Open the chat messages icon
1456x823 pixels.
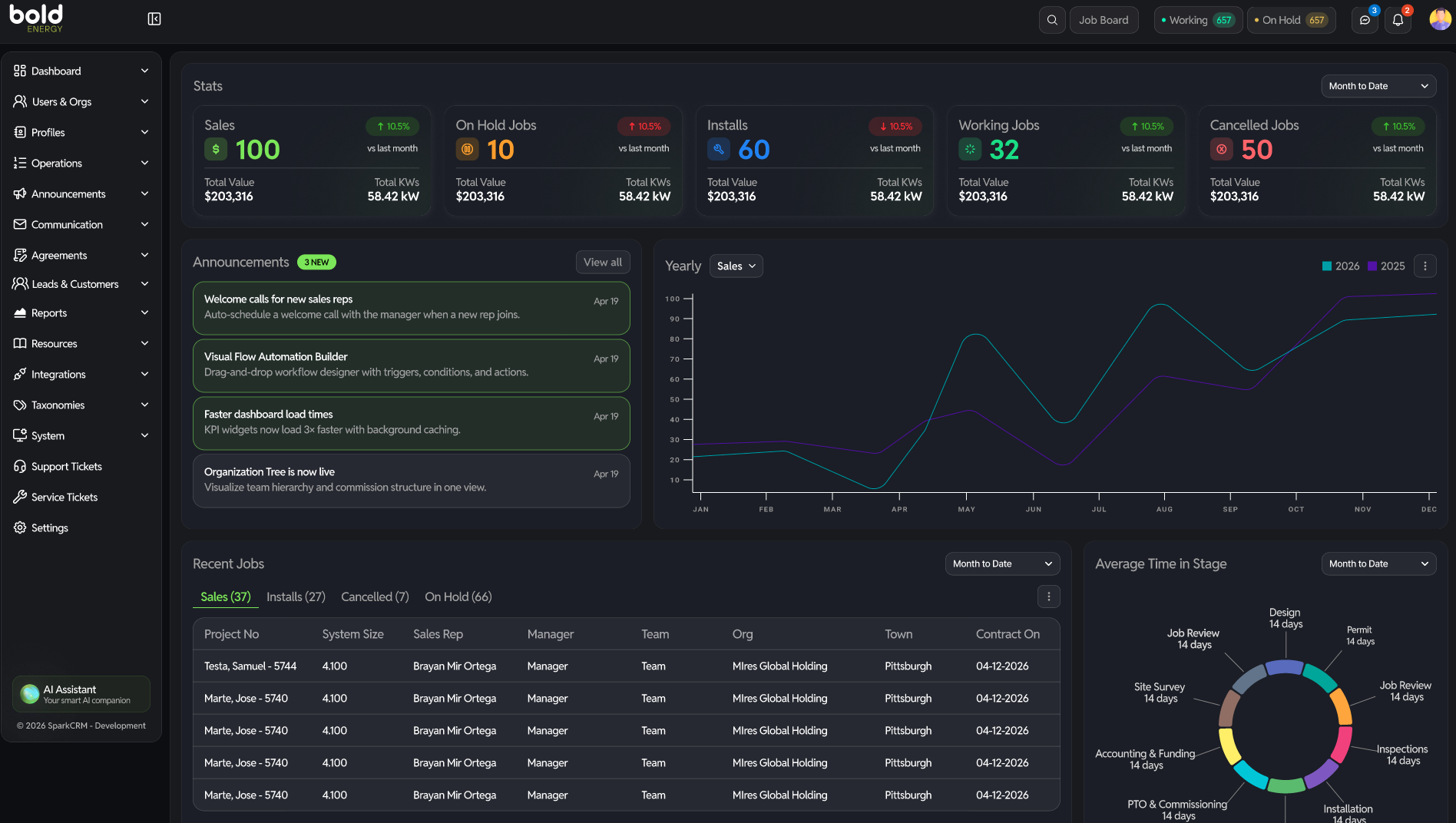1365,20
